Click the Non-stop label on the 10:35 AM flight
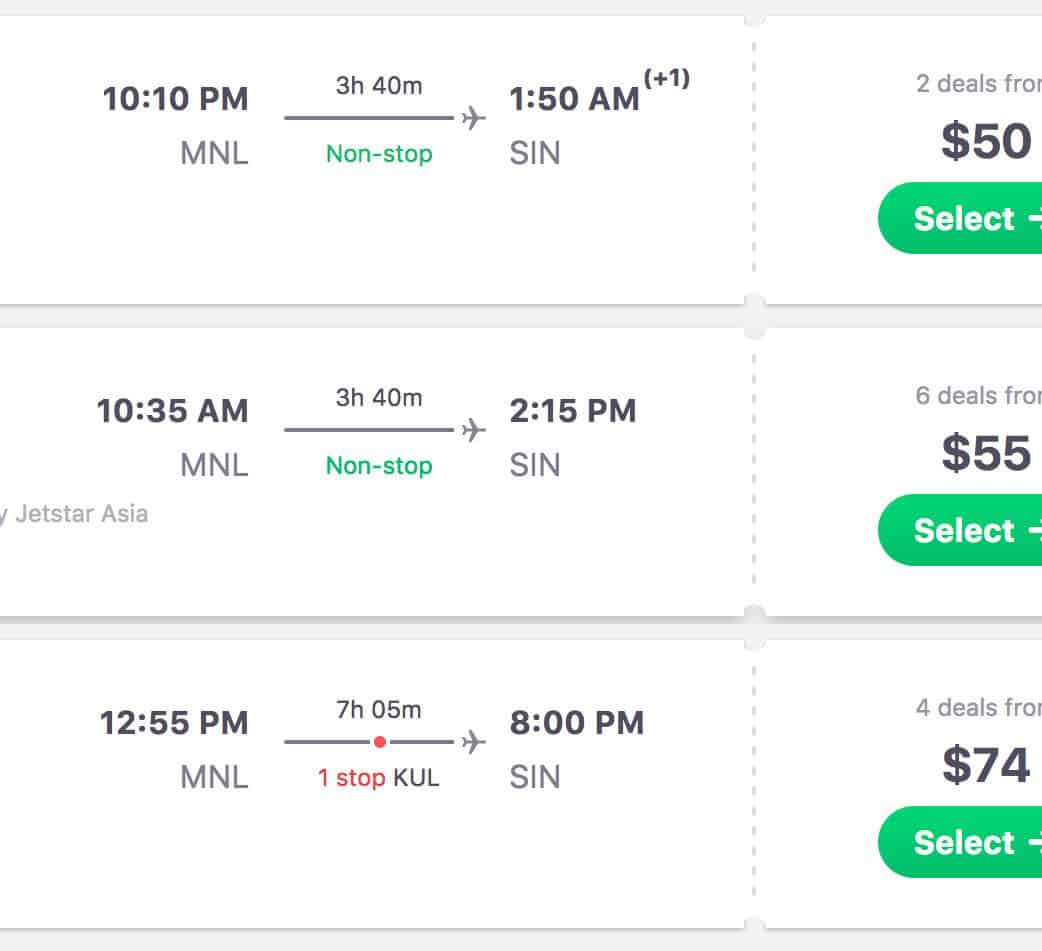Viewport: 1042px width, 951px height. (379, 466)
